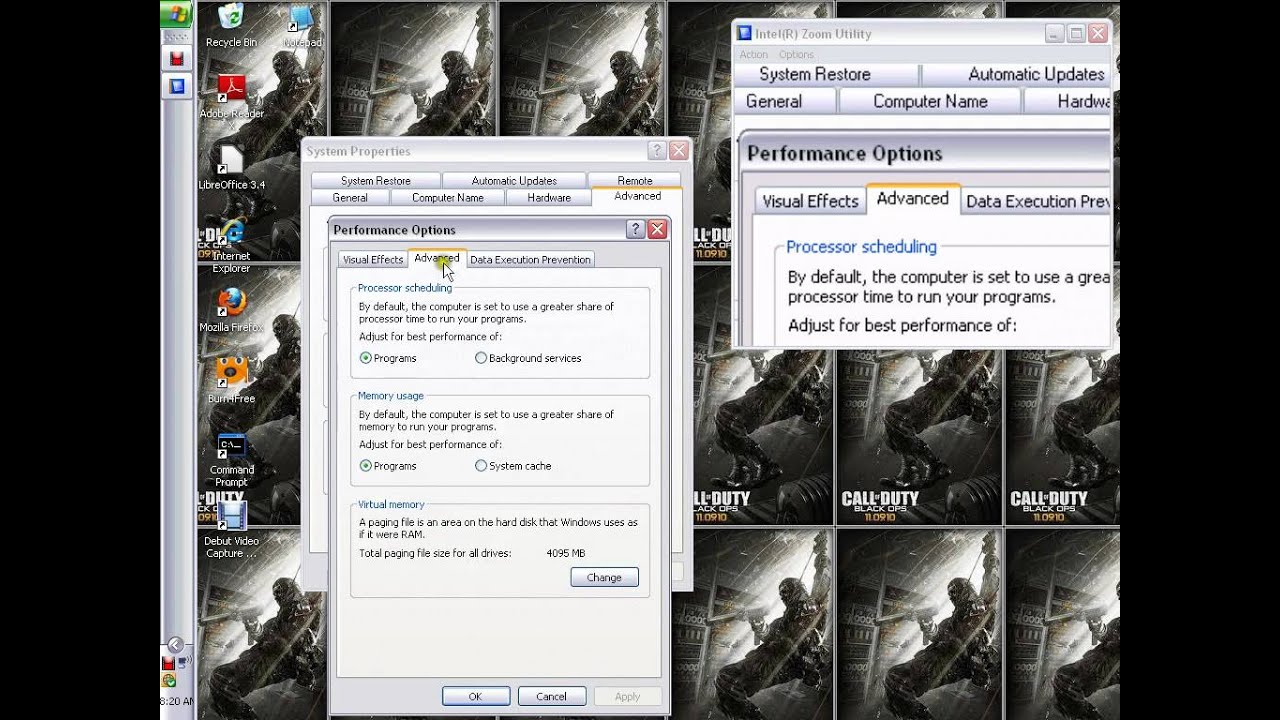
Task: Switch to the Computer Name tab in System Properties
Action: pos(448,198)
